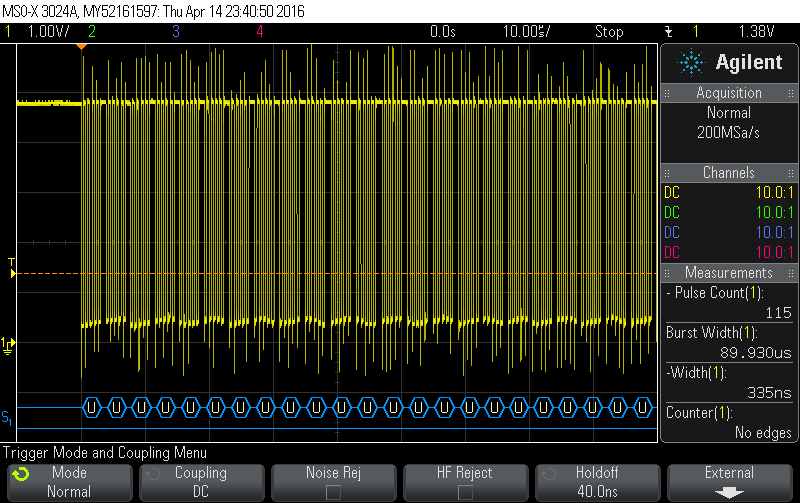Image resolution: width=800 pixels, height=503 pixels.
Task: Select the S1 serial bus label
Action: coord(7,416)
